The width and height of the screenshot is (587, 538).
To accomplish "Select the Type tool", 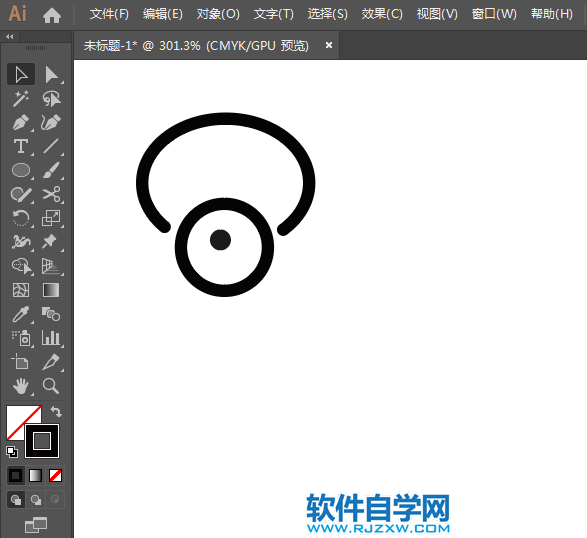I will tap(21, 146).
